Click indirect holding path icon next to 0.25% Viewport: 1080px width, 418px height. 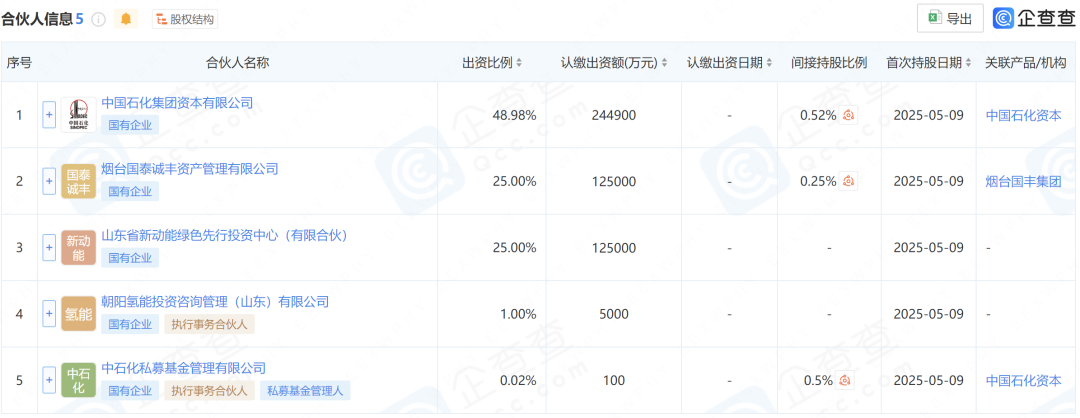848,181
